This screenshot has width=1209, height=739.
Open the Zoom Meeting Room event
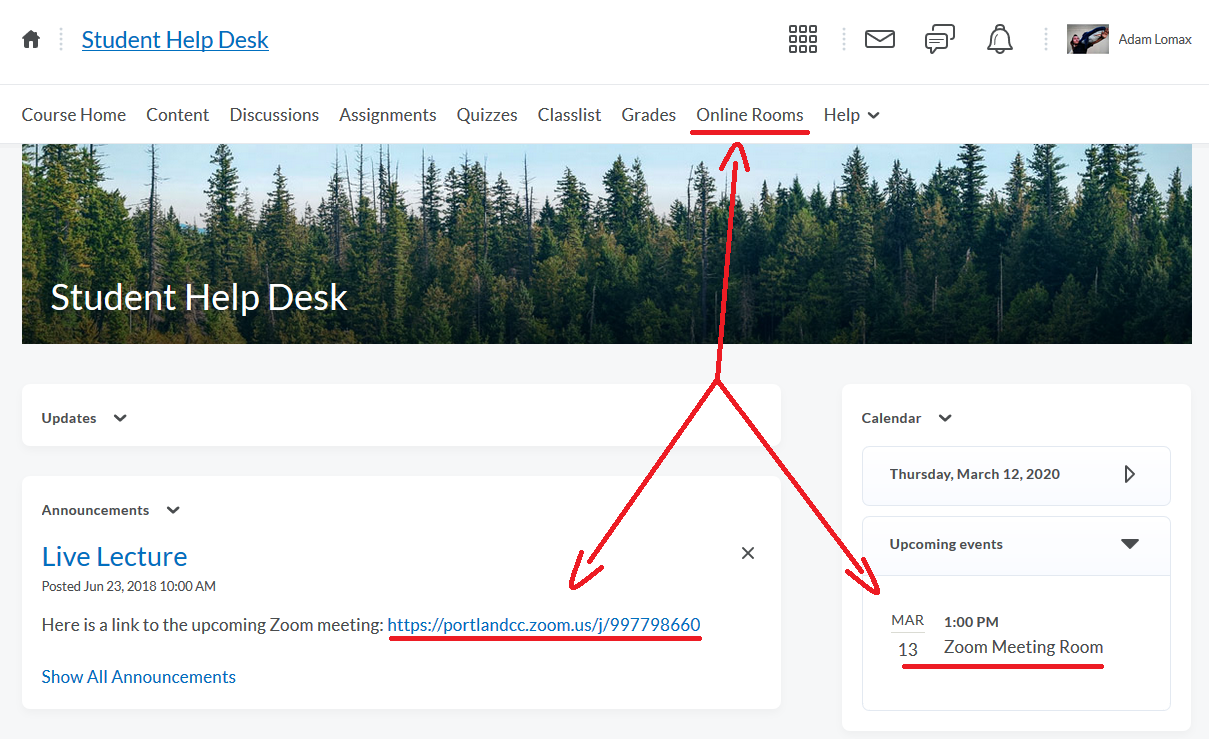1023,647
